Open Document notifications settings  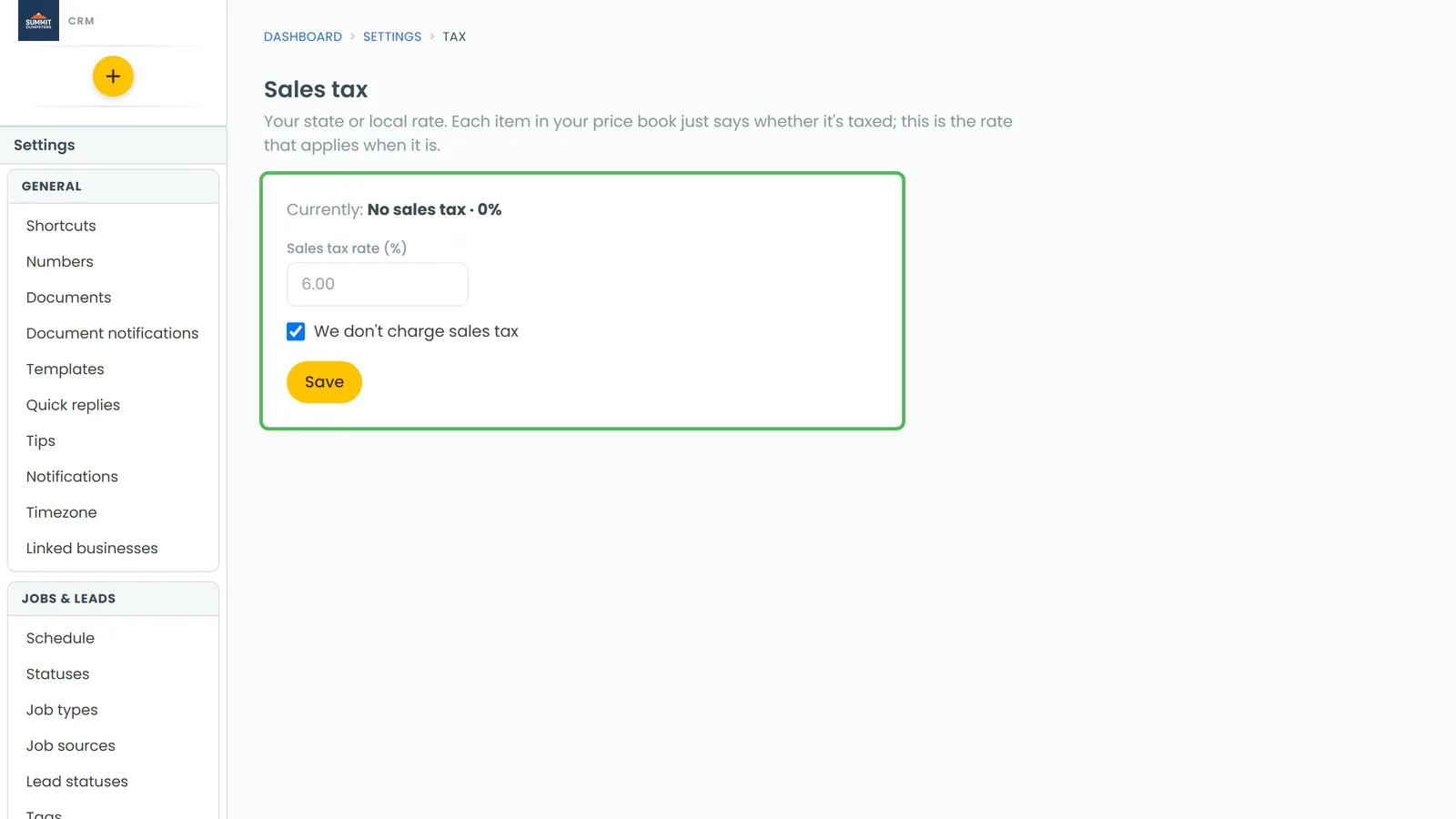point(113,333)
